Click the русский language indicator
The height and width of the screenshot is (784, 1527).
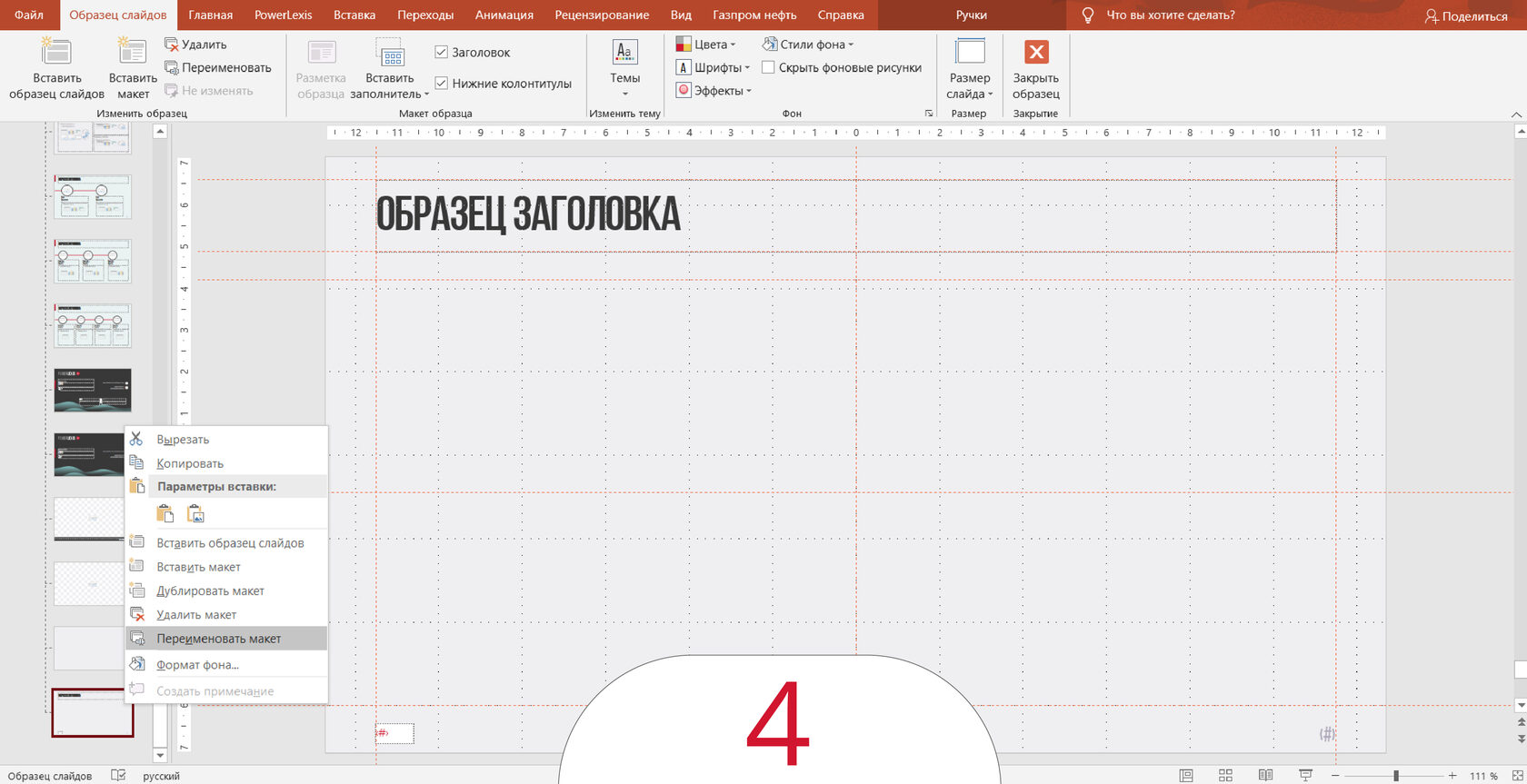pos(161,776)
